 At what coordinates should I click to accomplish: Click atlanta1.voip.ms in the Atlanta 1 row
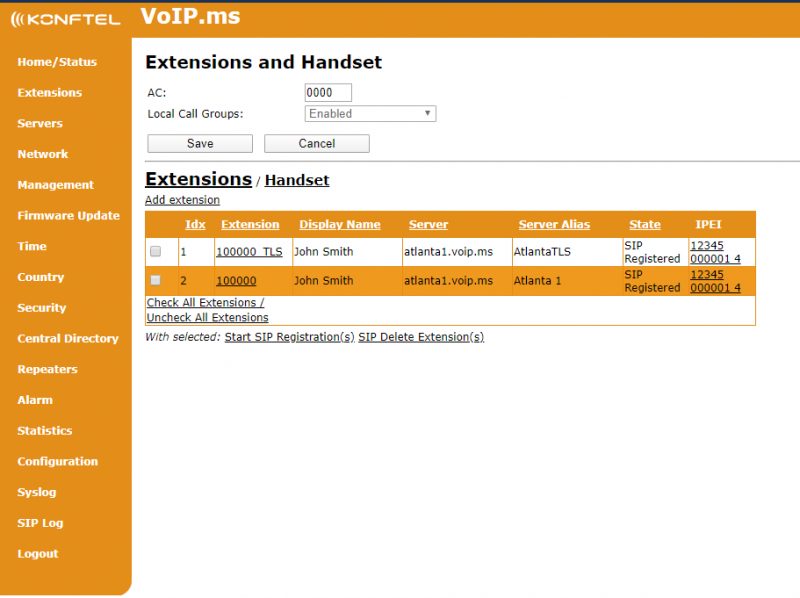(x=448, y=281)
